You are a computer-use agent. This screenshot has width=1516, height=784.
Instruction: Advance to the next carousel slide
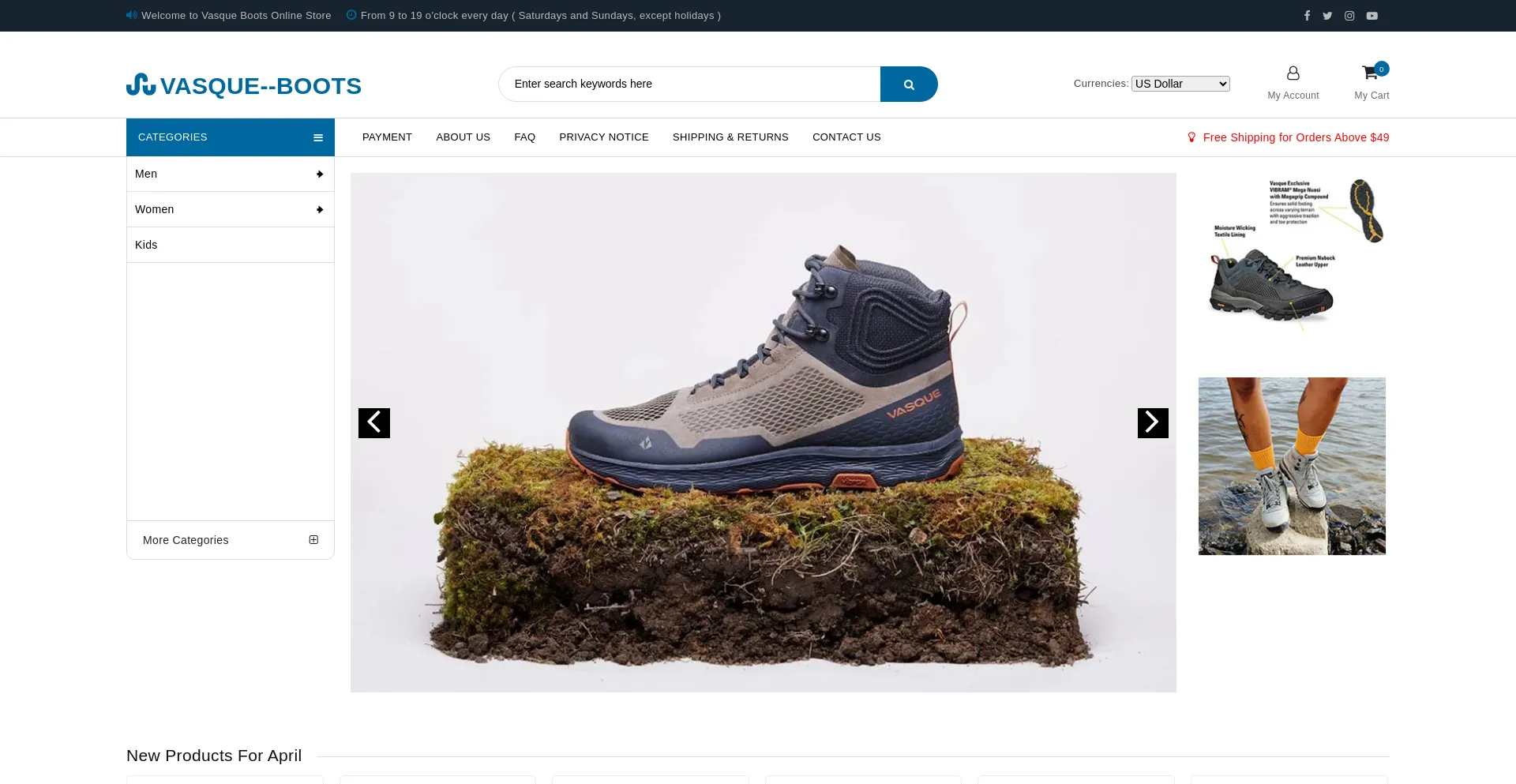pyautogui.click(x=1153, y=423)
